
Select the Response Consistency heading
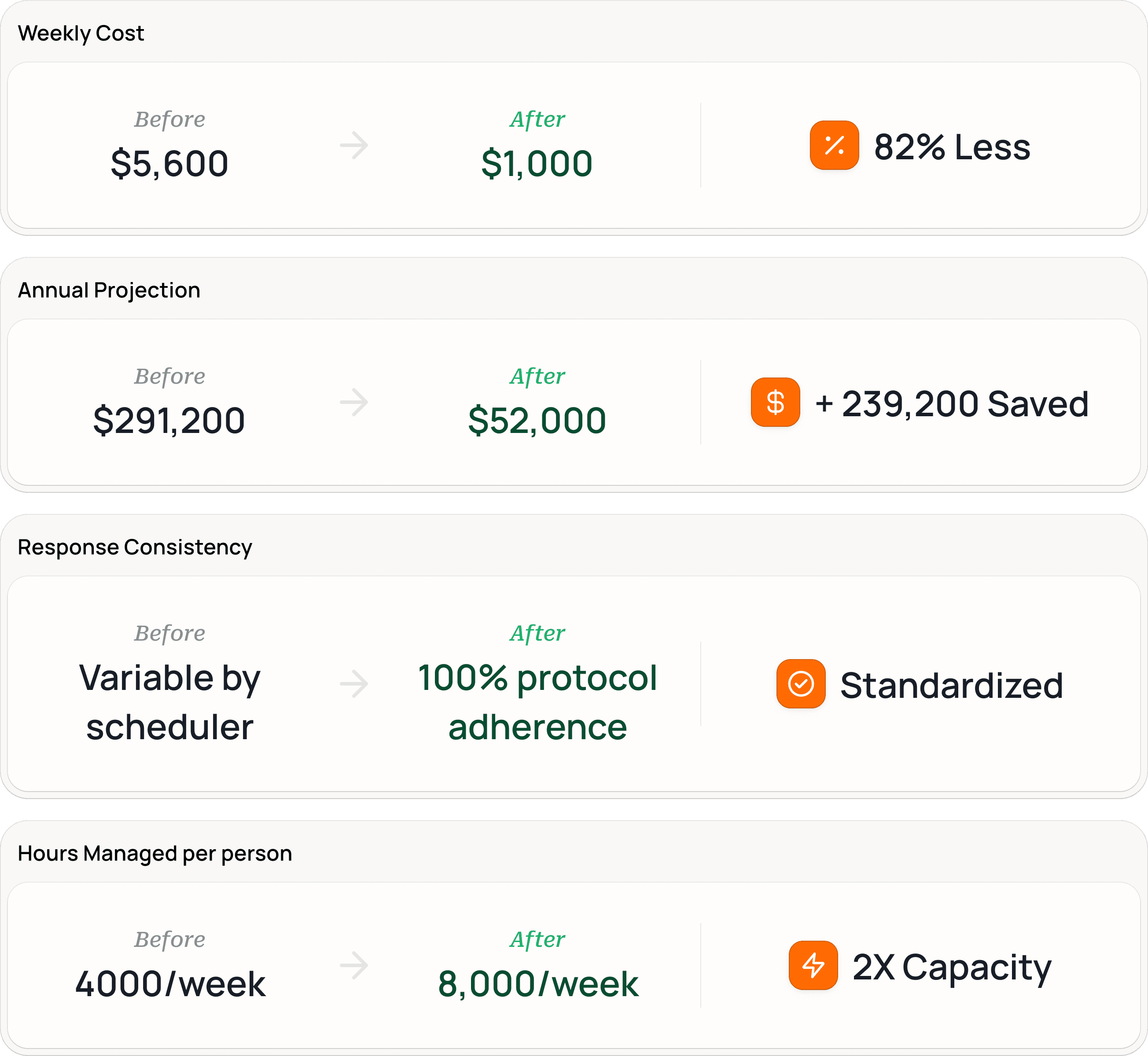pyautogui.click(x=134, y=547)
